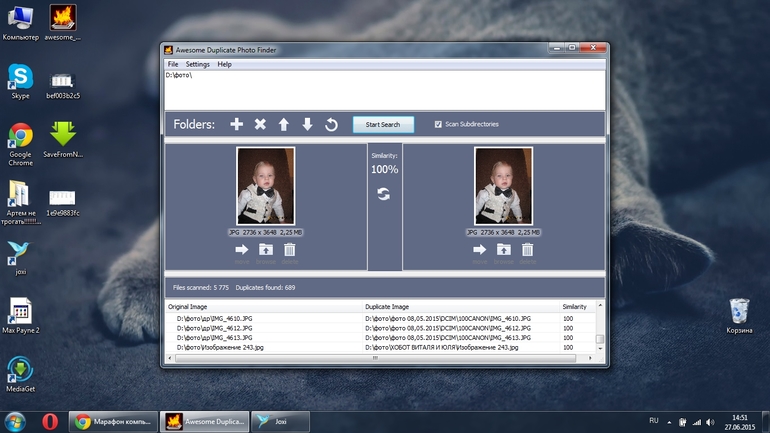The image size is (770, 433).
Task: Click the delete trash icon under the right photo
Action: point(528,249)
